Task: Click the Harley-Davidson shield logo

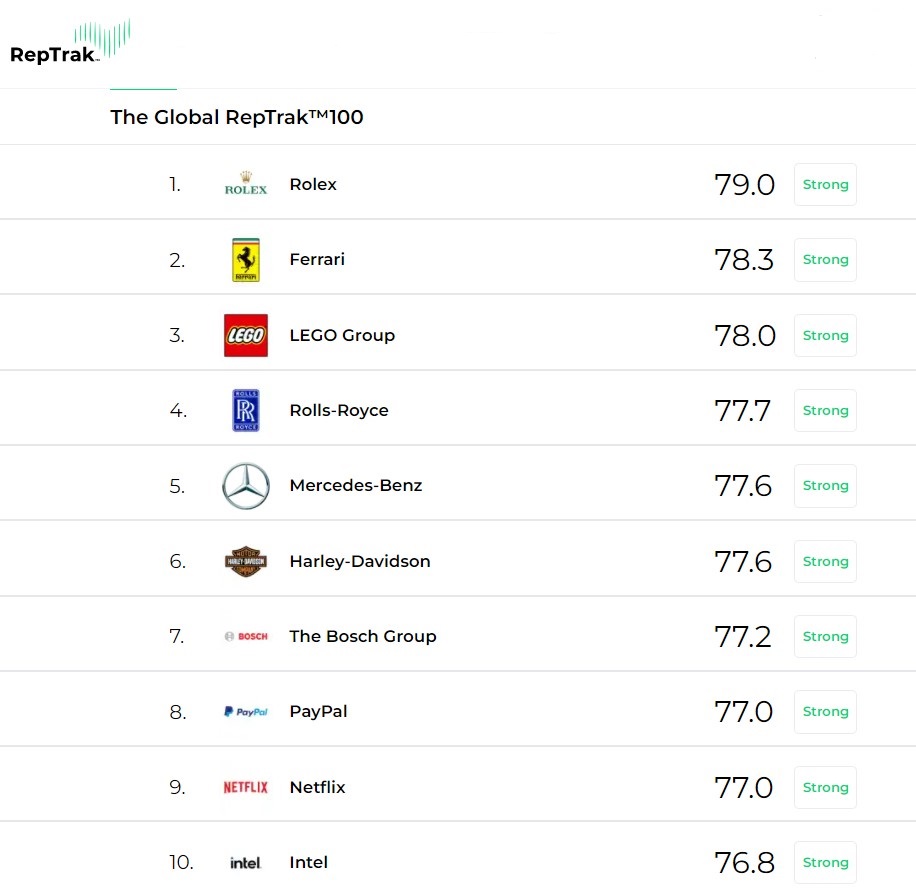Action: coord(246,562)
